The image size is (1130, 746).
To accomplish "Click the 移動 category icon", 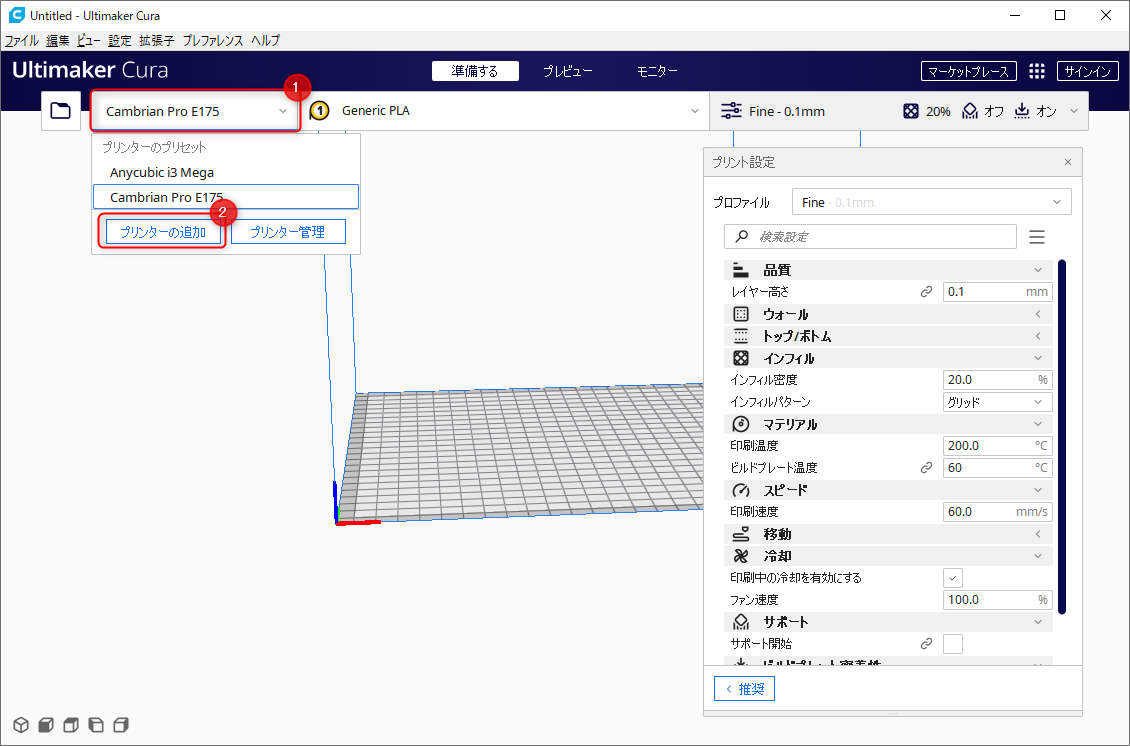I will point(741,534).
